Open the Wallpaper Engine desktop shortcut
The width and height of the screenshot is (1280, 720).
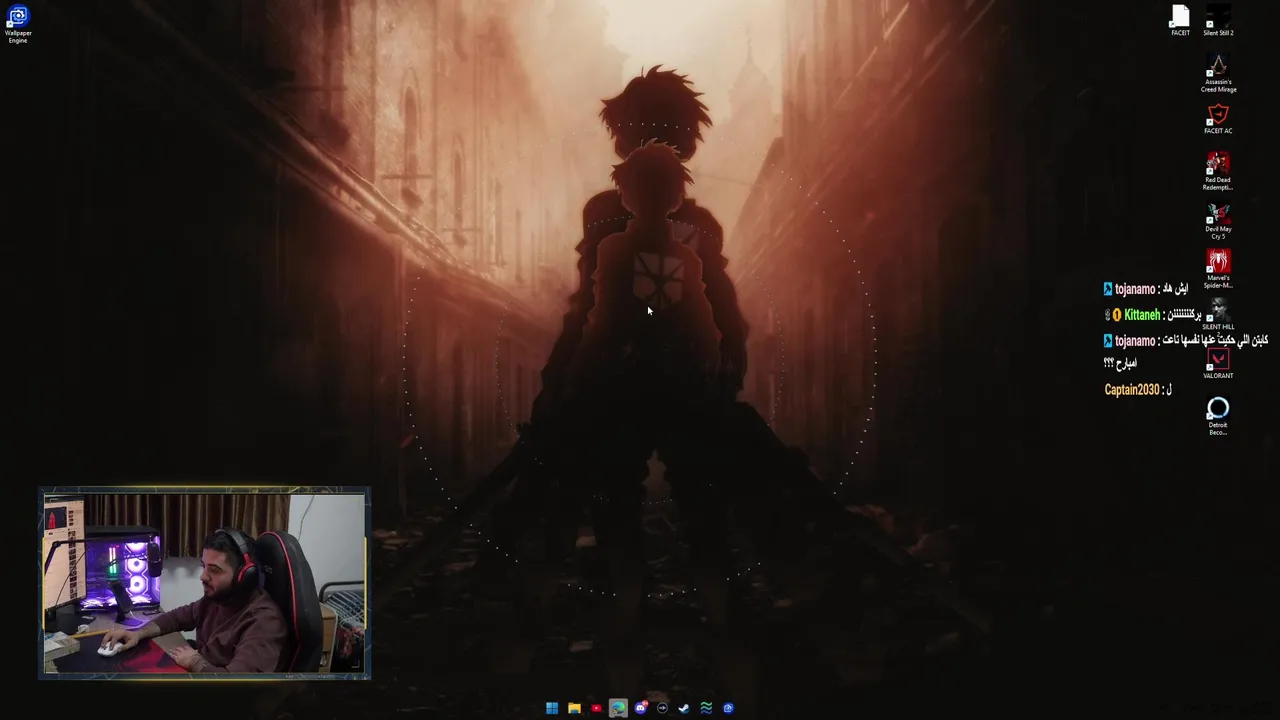point(18,25)
